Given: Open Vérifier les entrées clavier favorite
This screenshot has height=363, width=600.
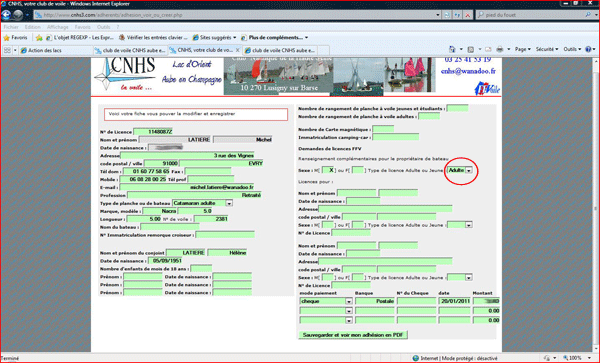Looking at the screenshot, I should tap(153, 37).
